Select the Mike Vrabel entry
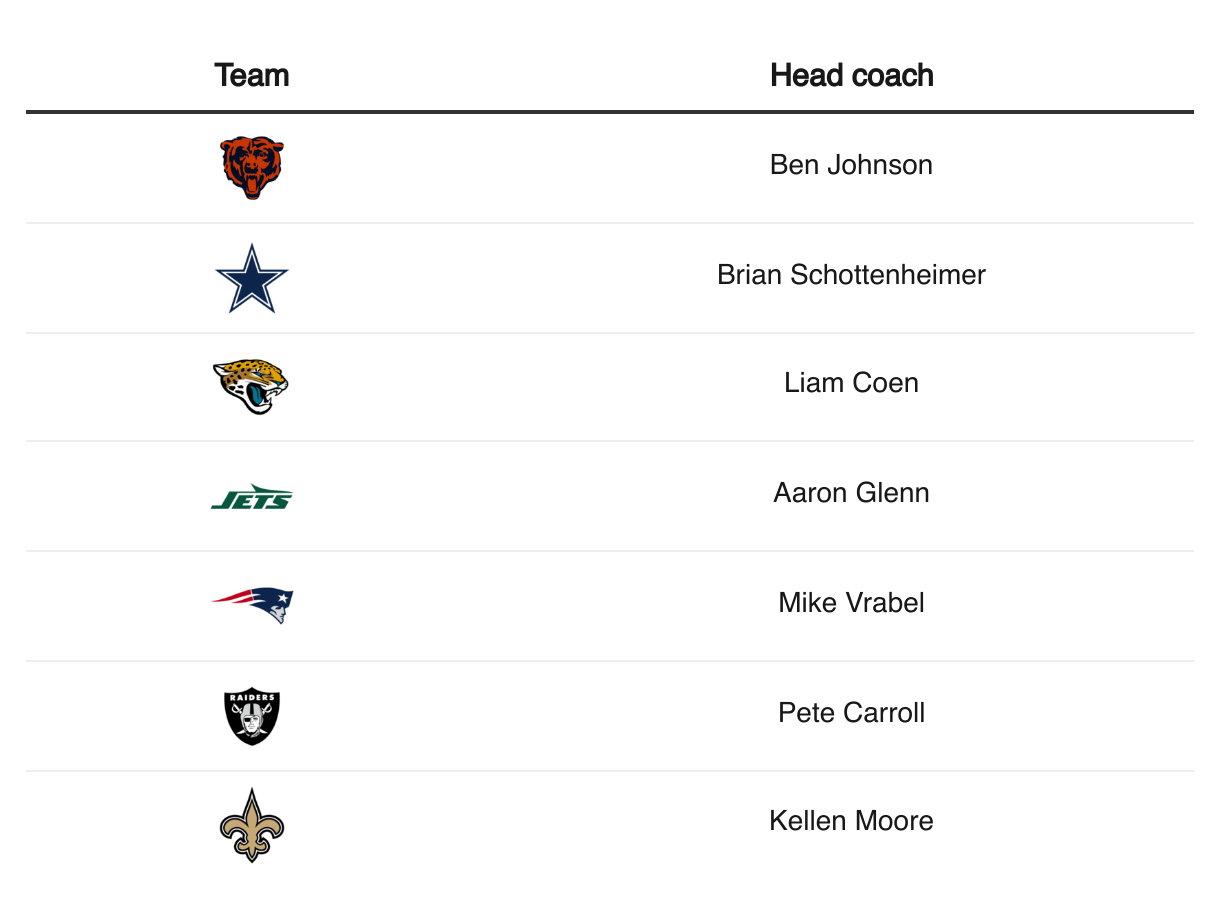The width and height of the screenshot is (1220, 906). pos(852,603)
